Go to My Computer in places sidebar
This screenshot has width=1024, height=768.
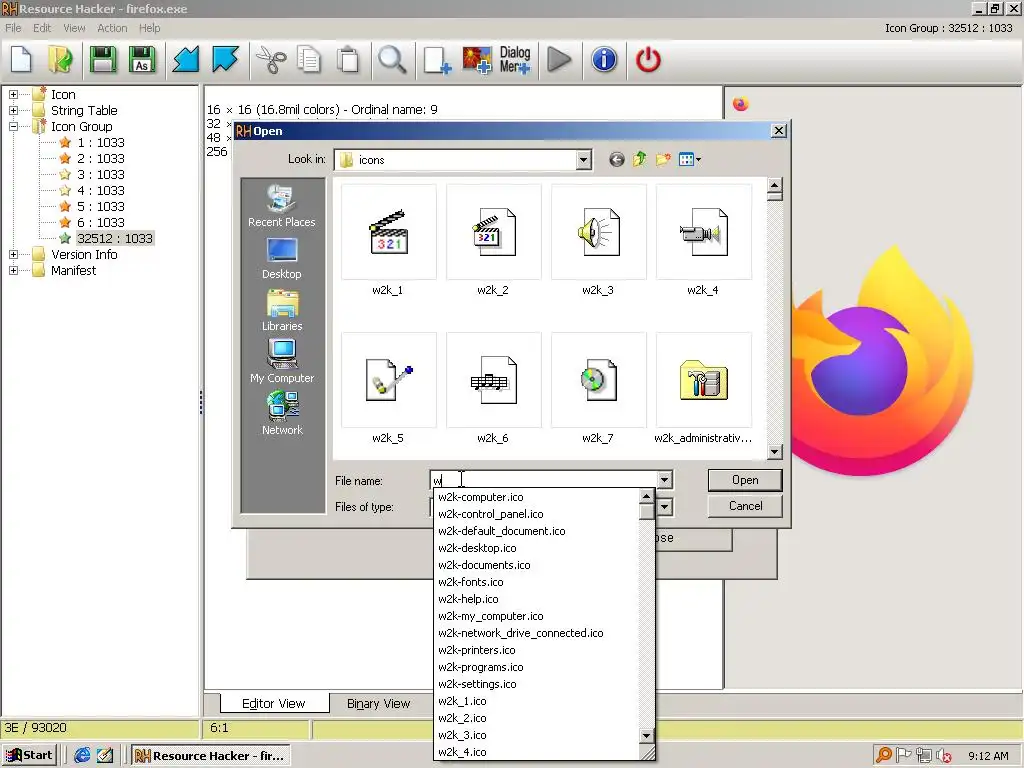point(281,362)
